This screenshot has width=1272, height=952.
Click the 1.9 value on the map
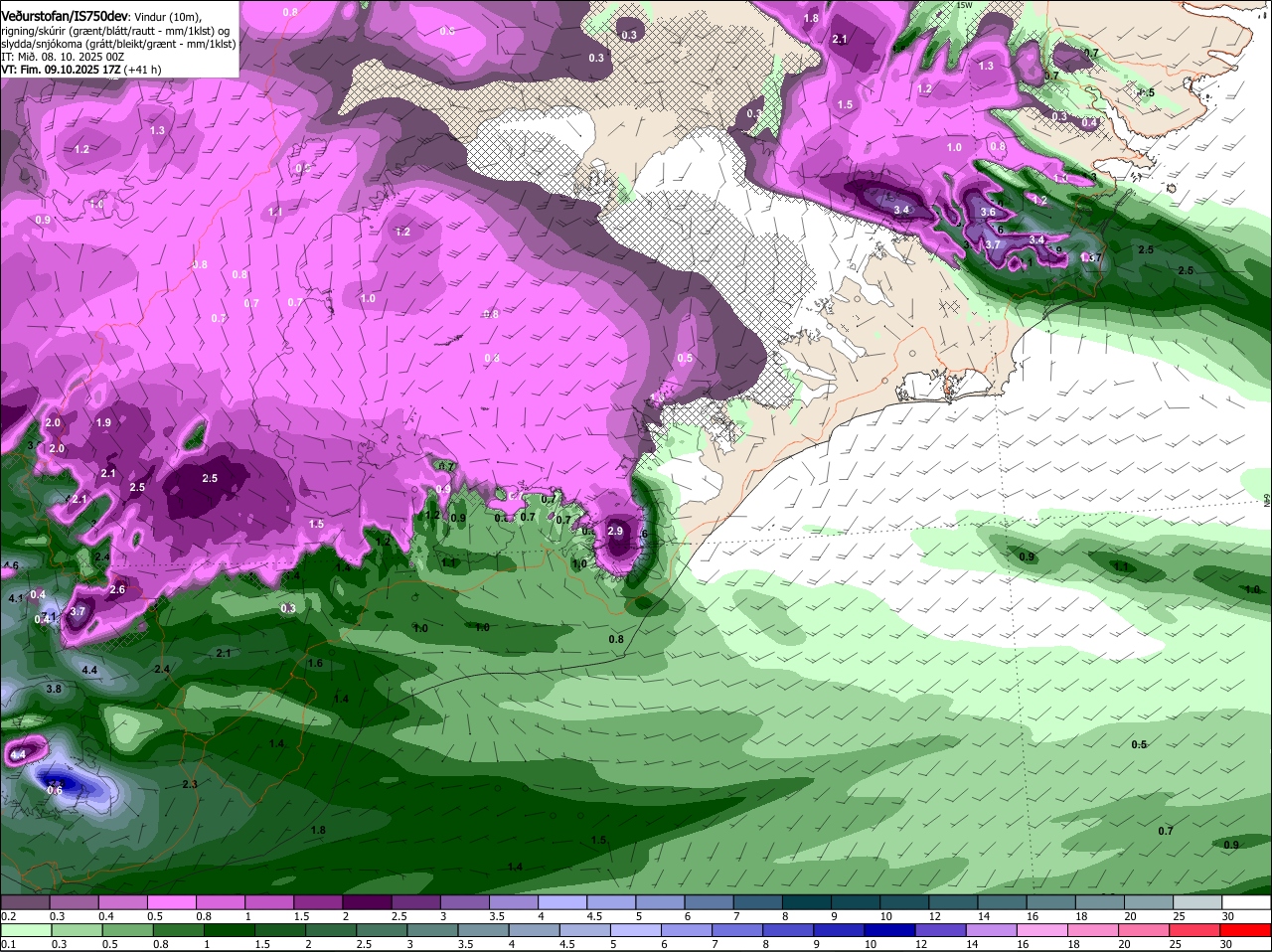pos(103,422)
